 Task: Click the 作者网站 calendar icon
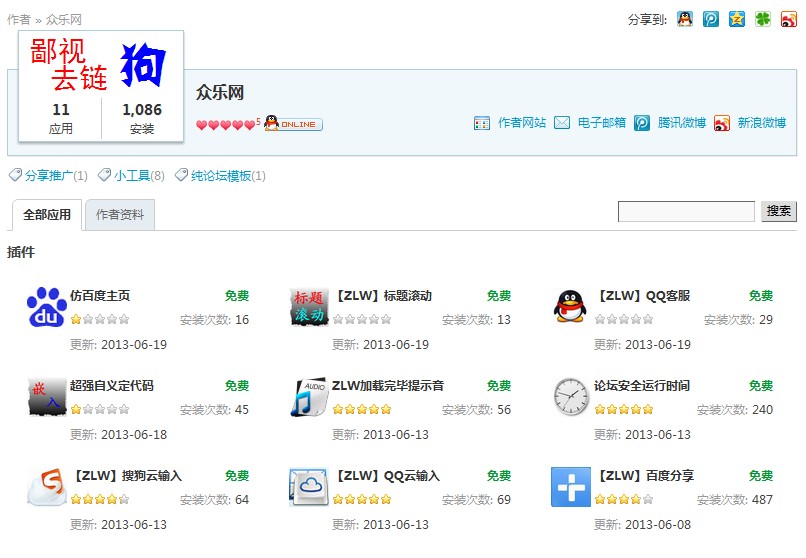(x=482, y=123)
